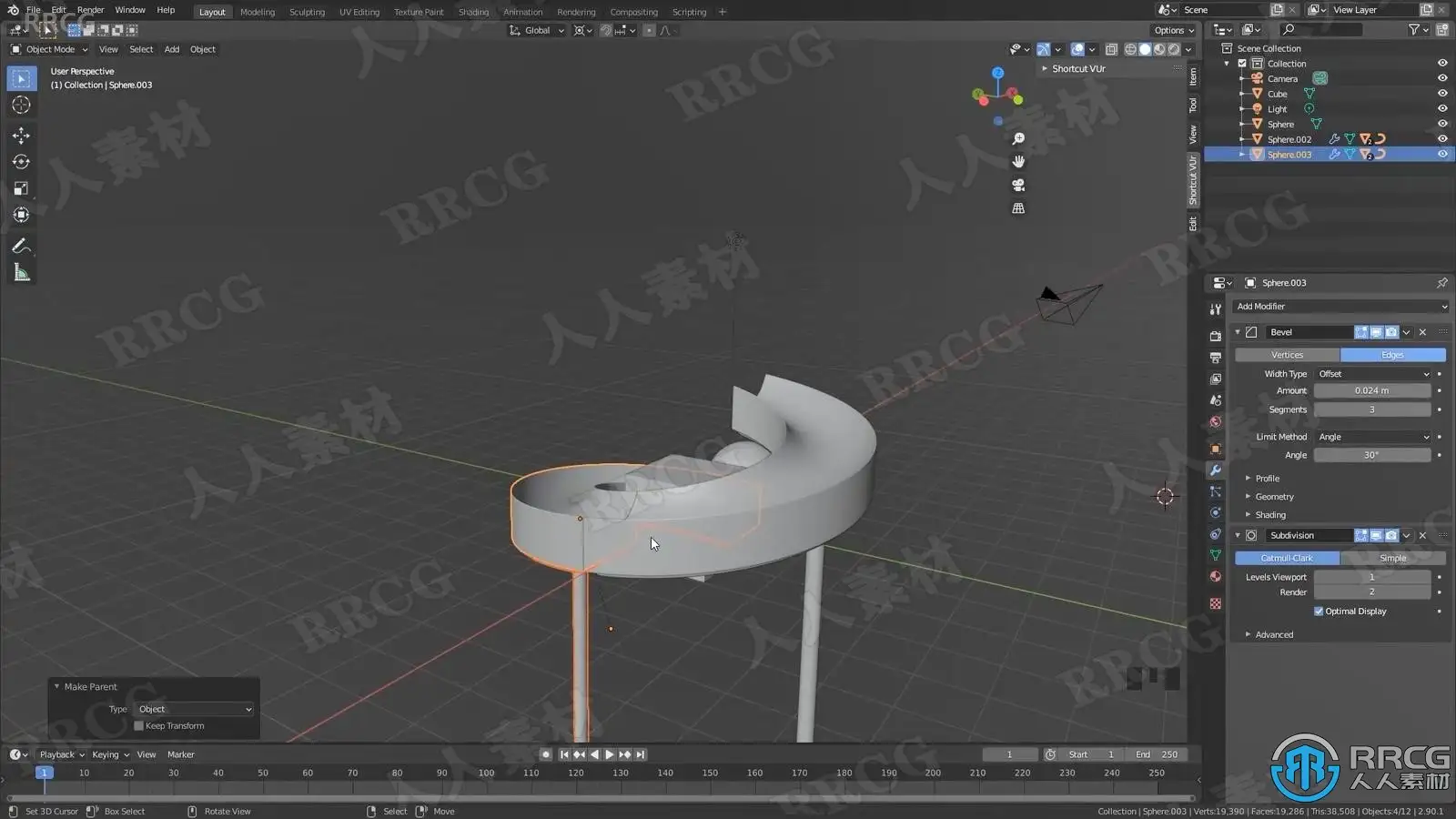Open the timeline Marker menu
The image size is (1456, 819).
pos(181,754)
